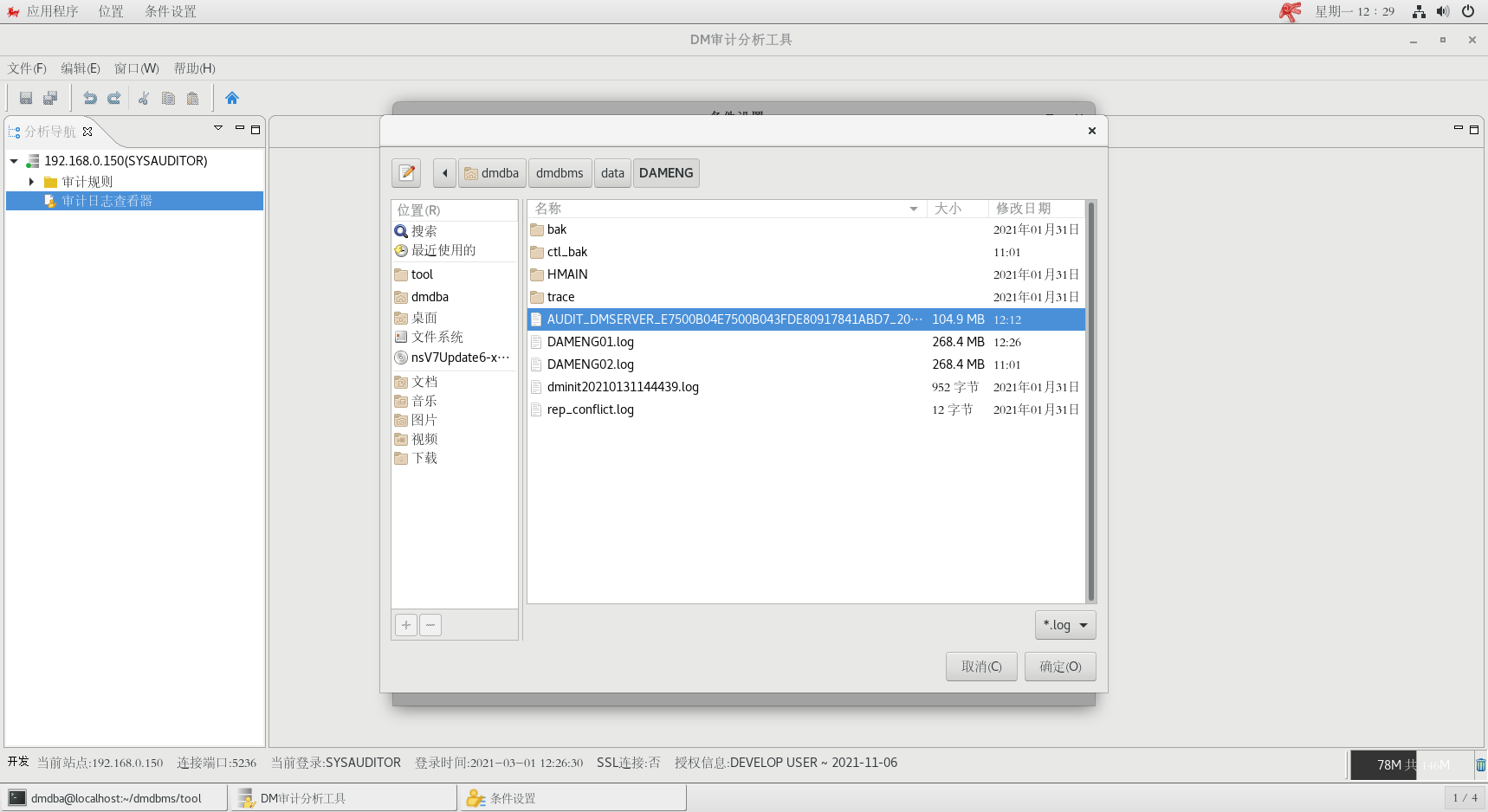Click the Undo toolbar icon
This screenshot has height=812, width=1488.
[x=89, y=98]
